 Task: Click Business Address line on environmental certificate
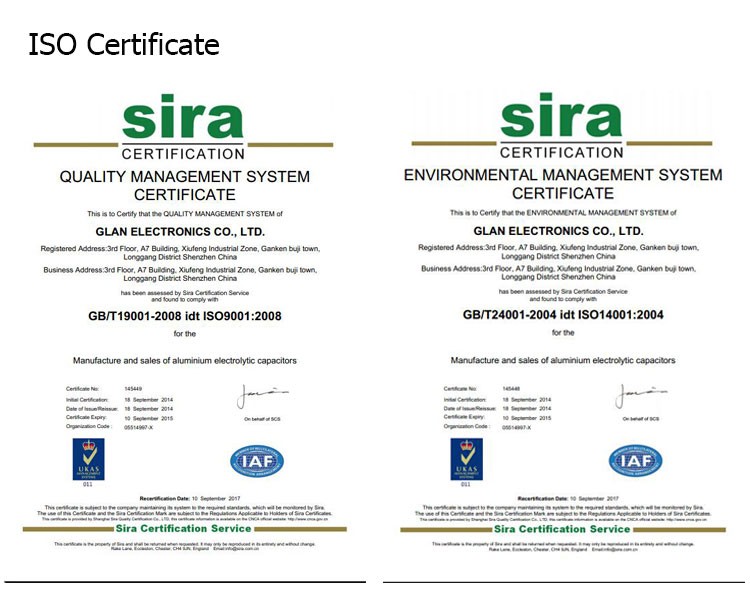559,273
